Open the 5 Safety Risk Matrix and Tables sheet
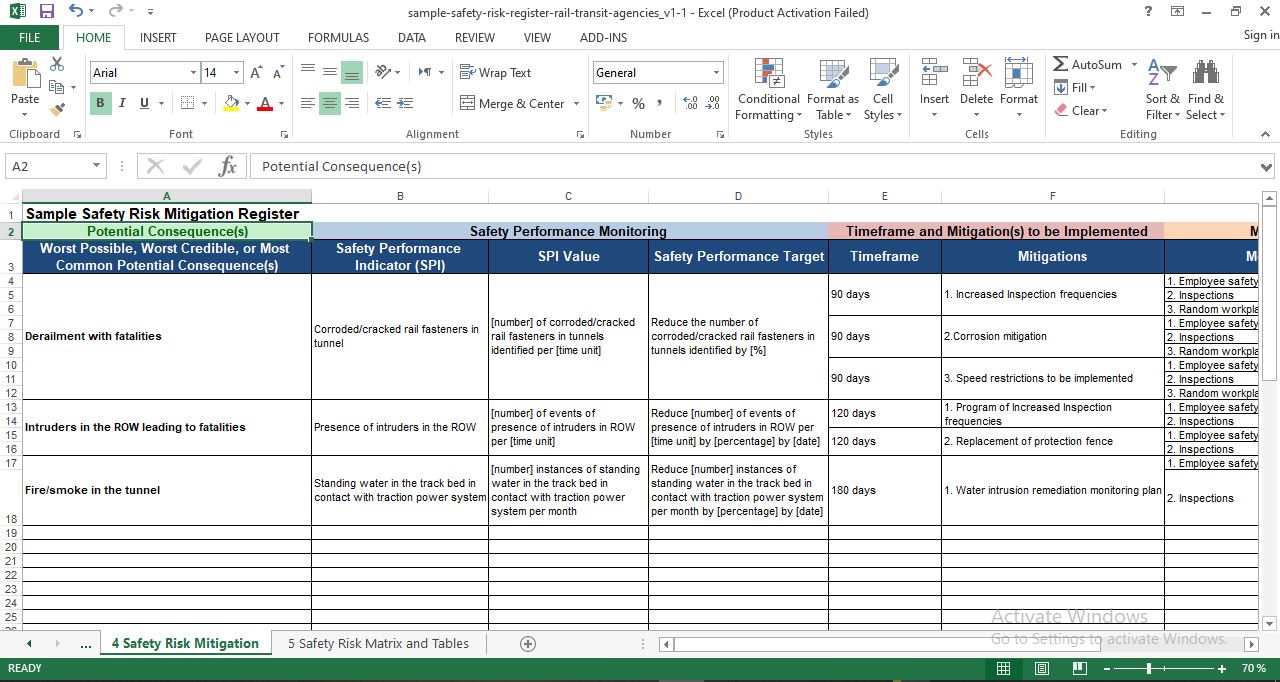 (378, 643)
